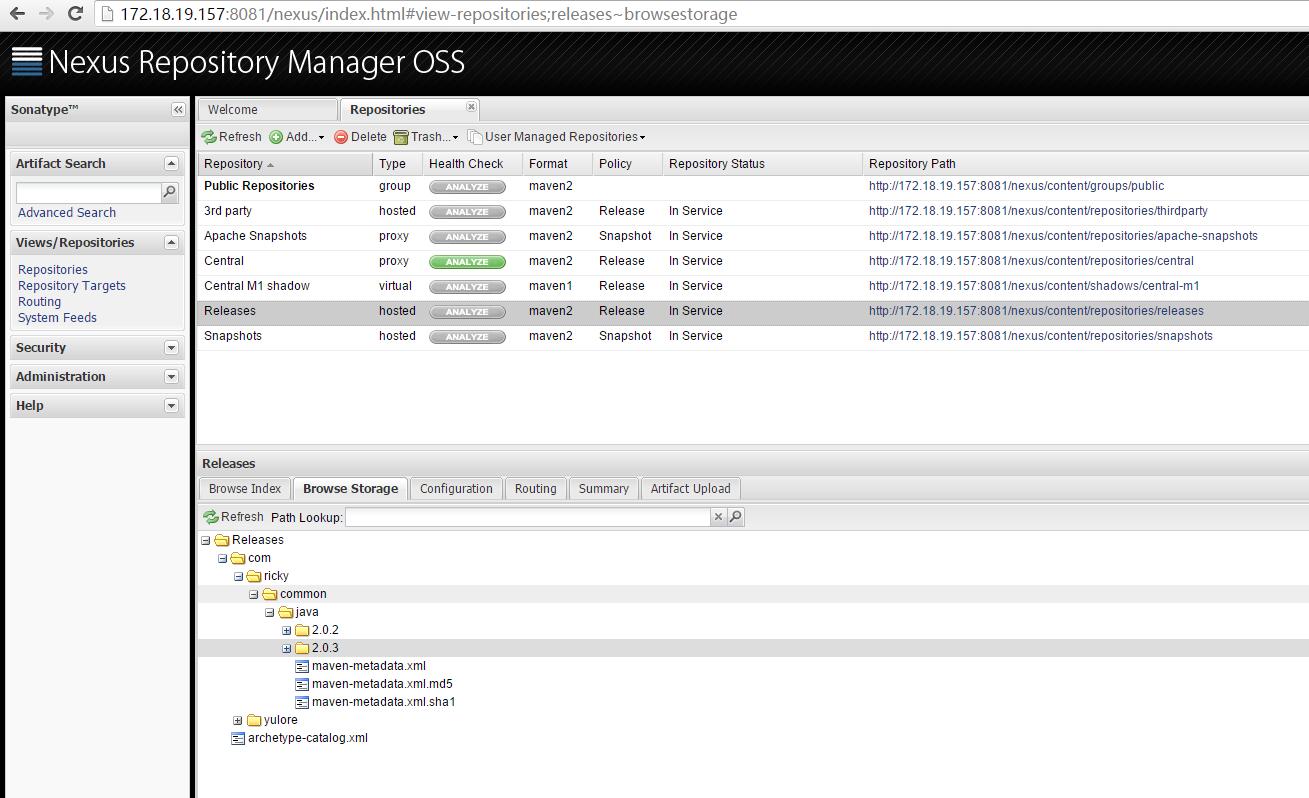
Task: Clear the Path Lookup field with X icon
Action: click(718, 517)
